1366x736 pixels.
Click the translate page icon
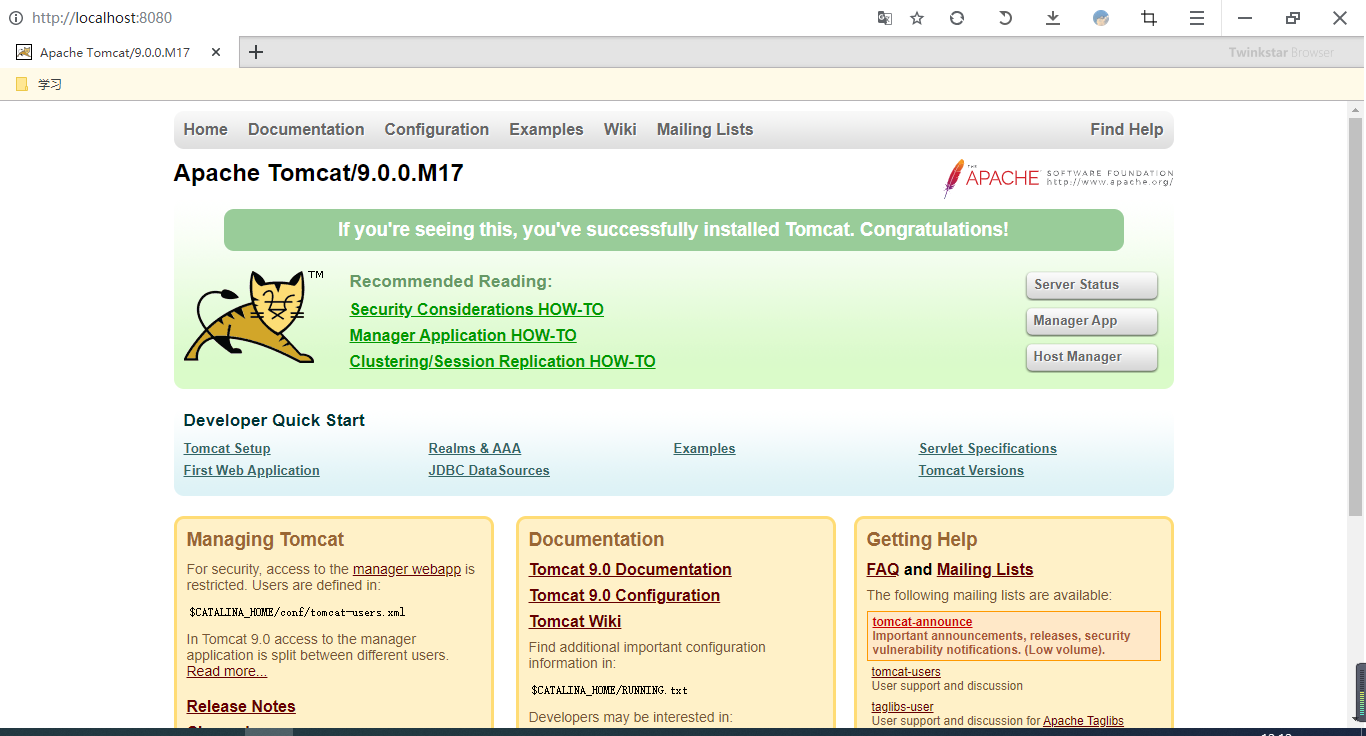point(884,18)
